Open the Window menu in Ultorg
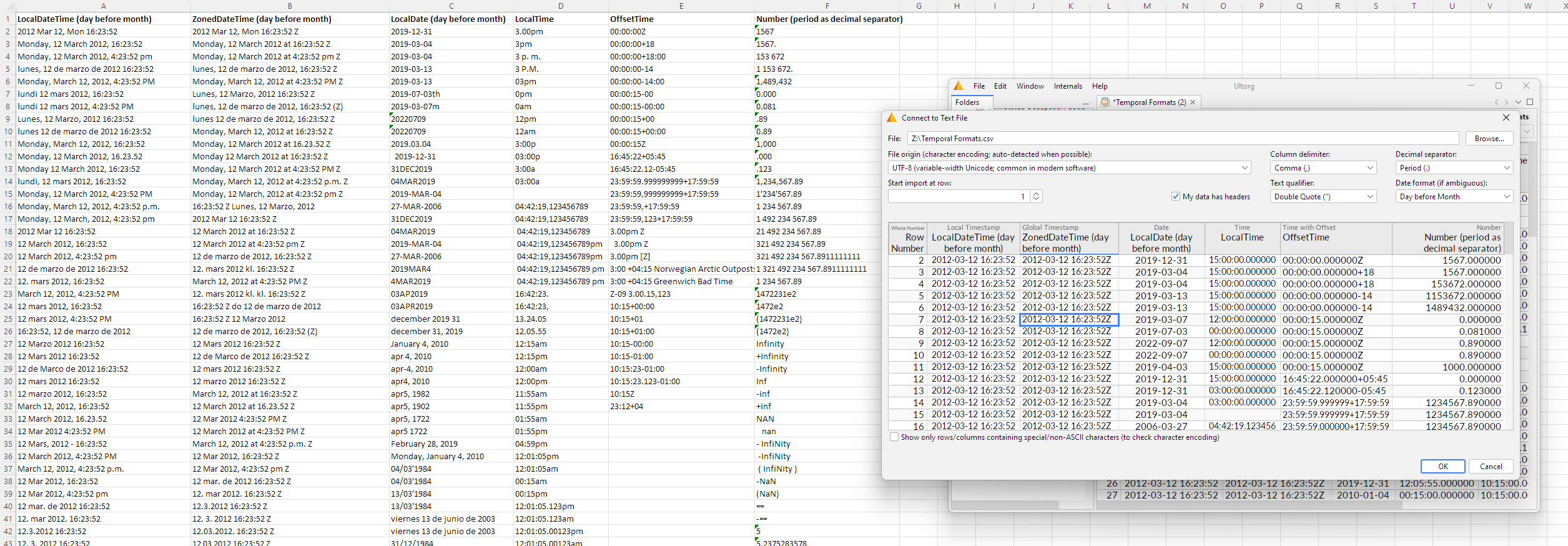This screenshot has height=546, width=1568. (1030, 86)
